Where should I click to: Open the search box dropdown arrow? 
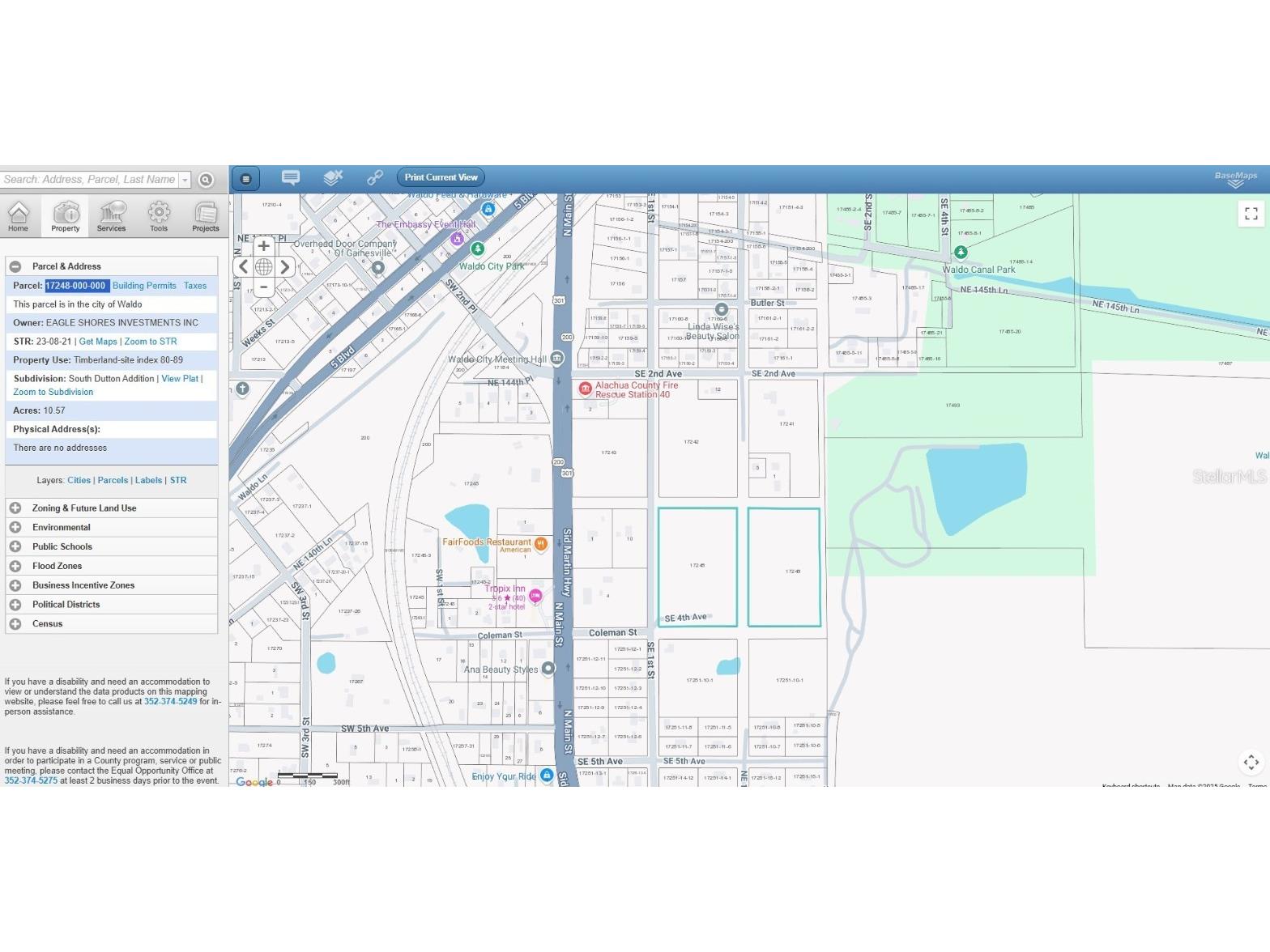pos(185,180)
